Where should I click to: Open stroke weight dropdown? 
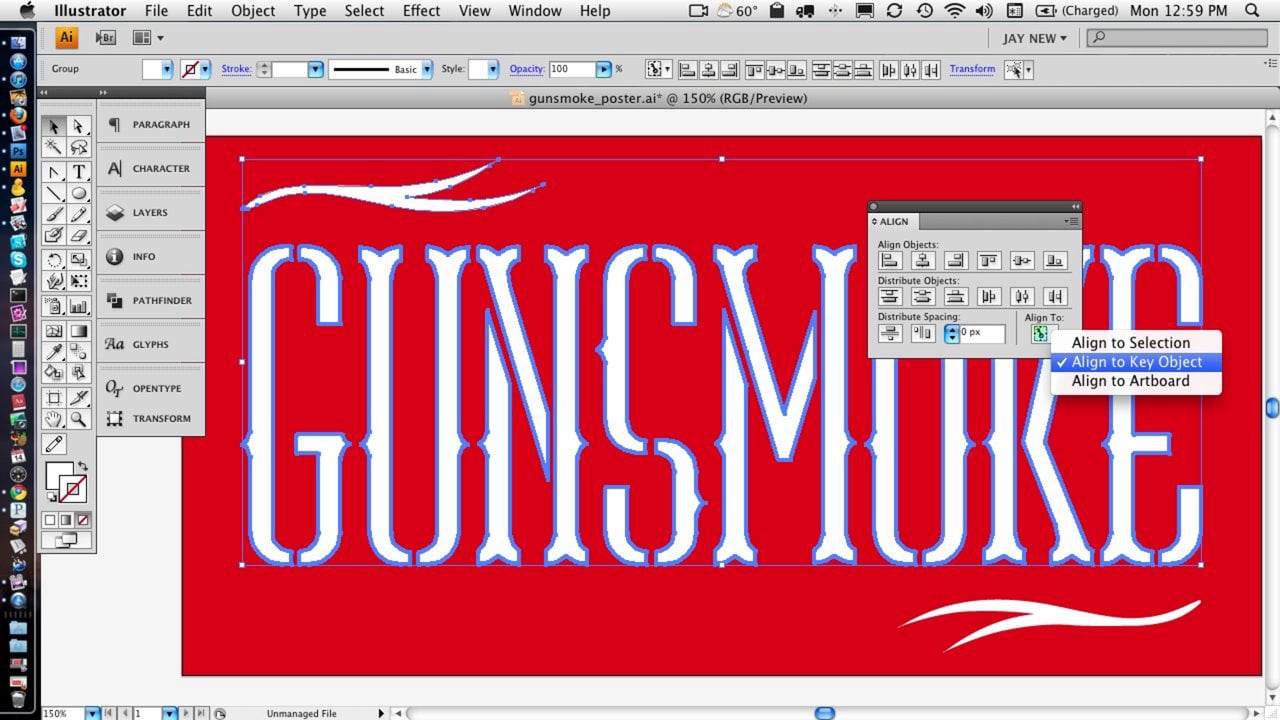(316, 69)
